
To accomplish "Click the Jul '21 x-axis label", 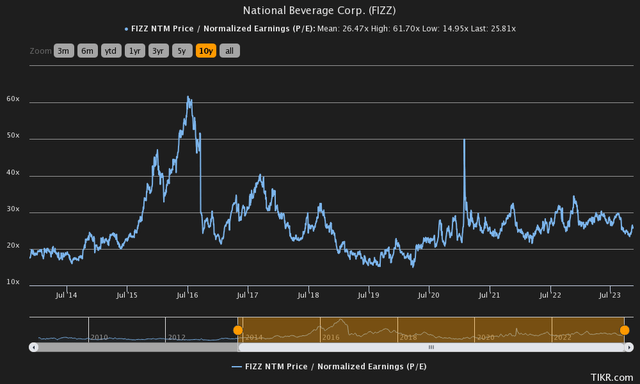I will [489, 295].
